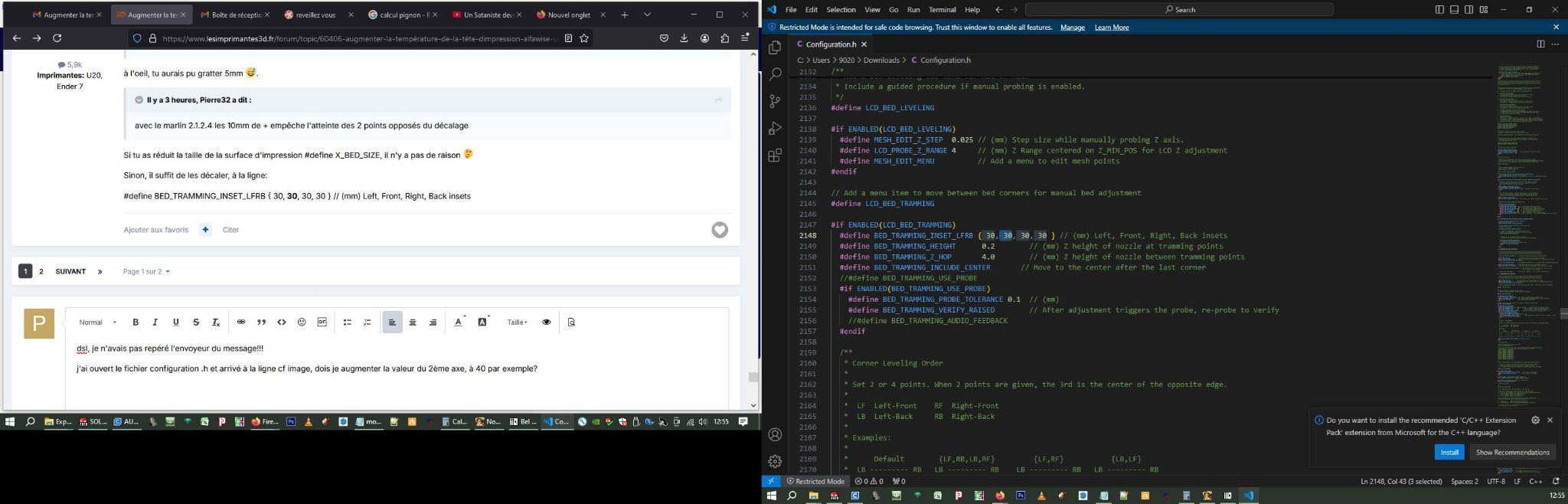The image size is (1568, 504).
Task: Open emoji picker in forum editor
Action: coord(302,322)
